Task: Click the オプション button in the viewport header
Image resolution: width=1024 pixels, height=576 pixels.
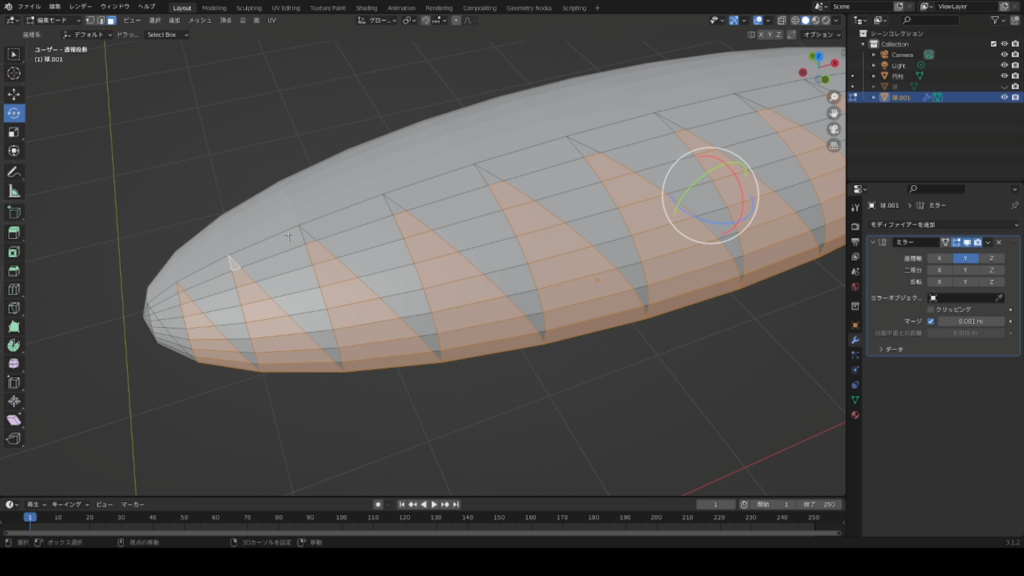Action: click(x=819, y=34)
